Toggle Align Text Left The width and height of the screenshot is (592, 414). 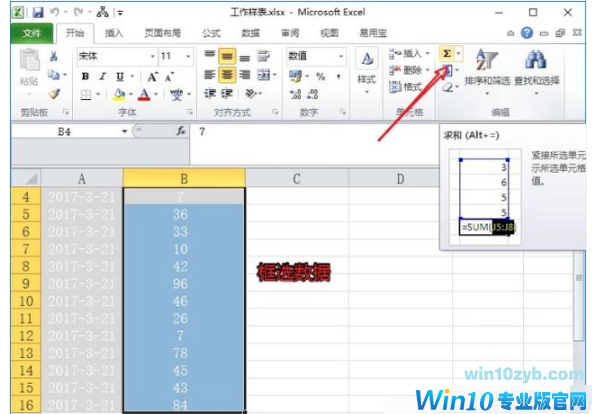209,75
